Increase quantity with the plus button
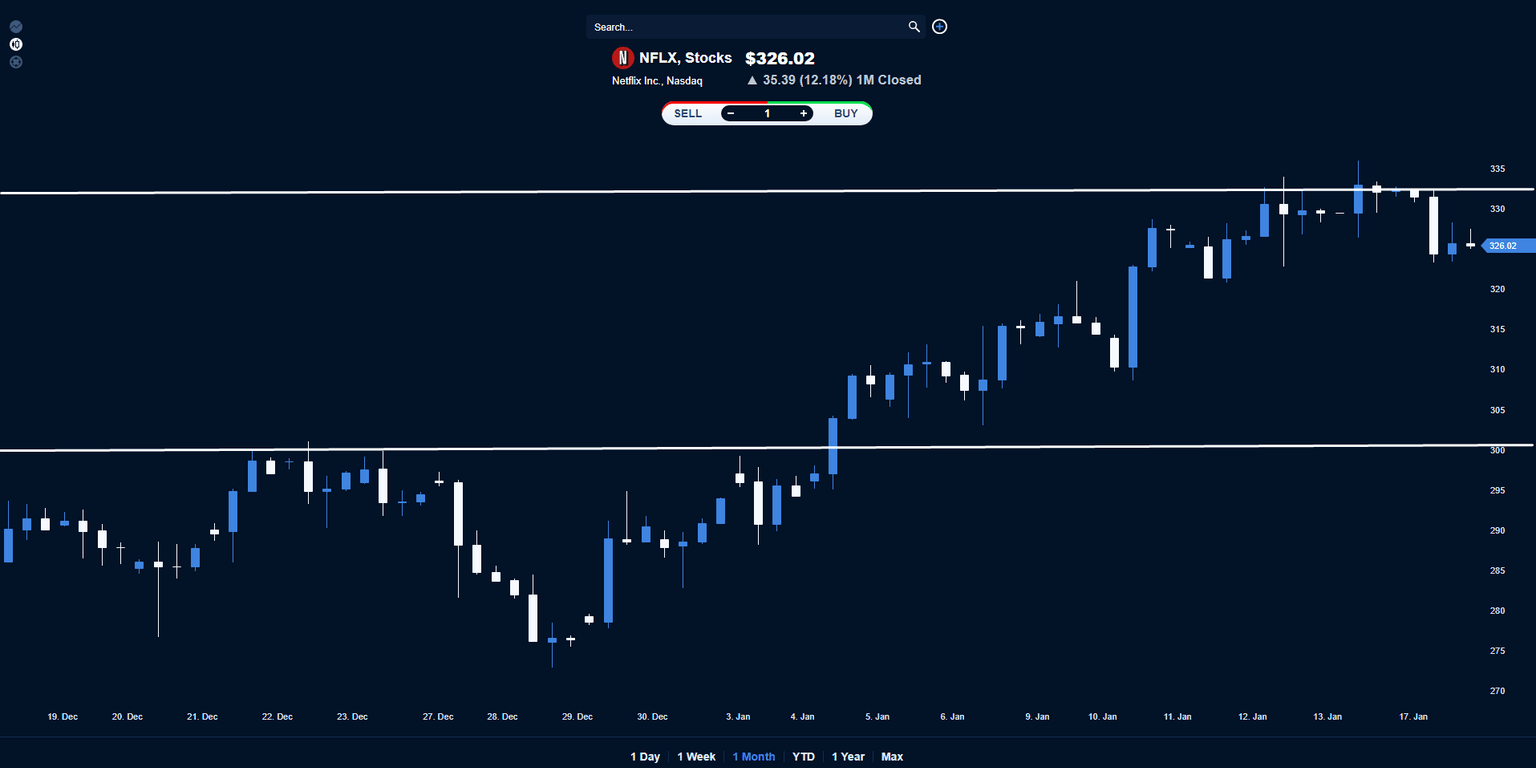This screenshot has width=1536, height=768. [803, 113]
